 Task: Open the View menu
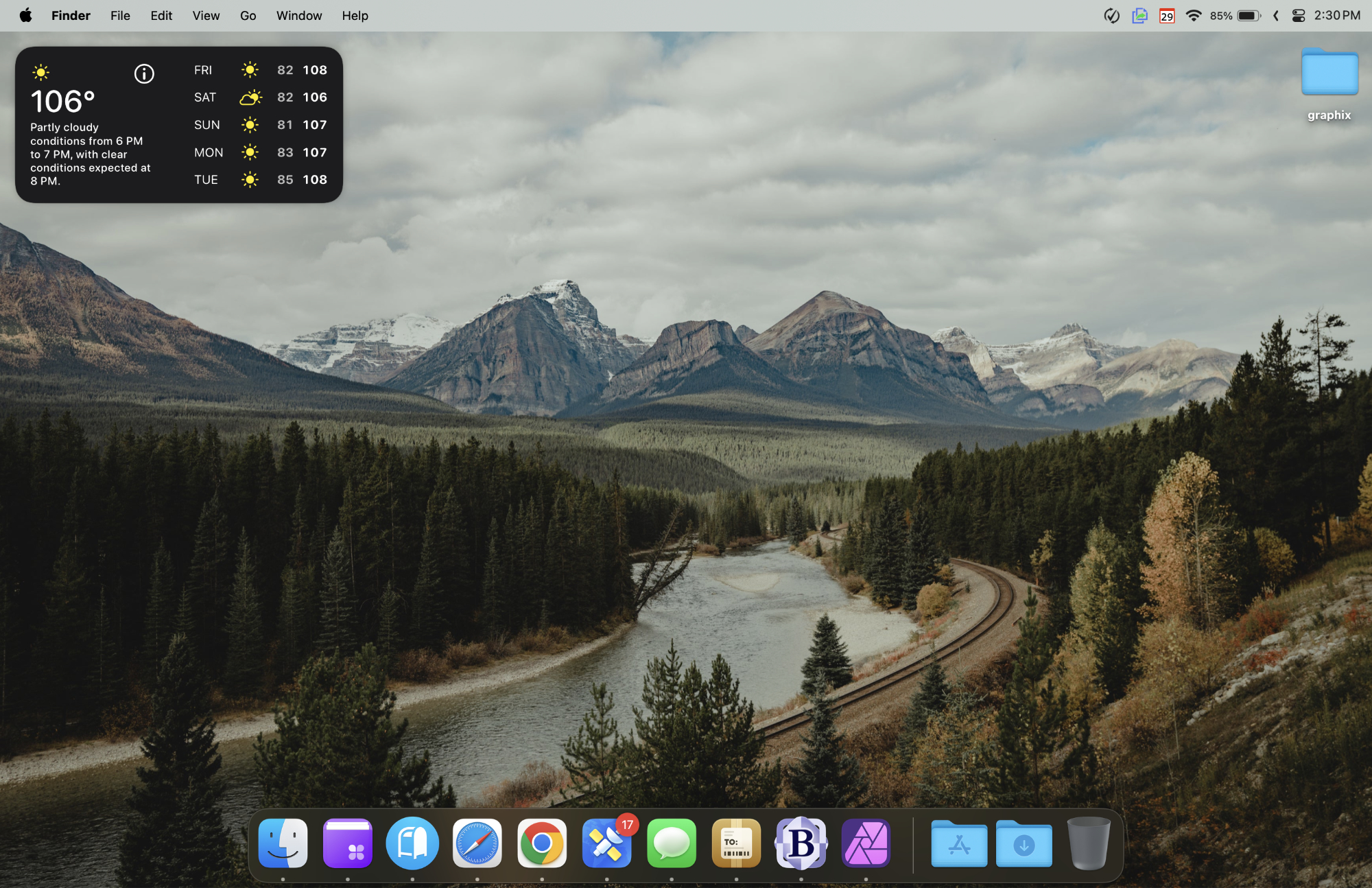[x=206, y=16]
